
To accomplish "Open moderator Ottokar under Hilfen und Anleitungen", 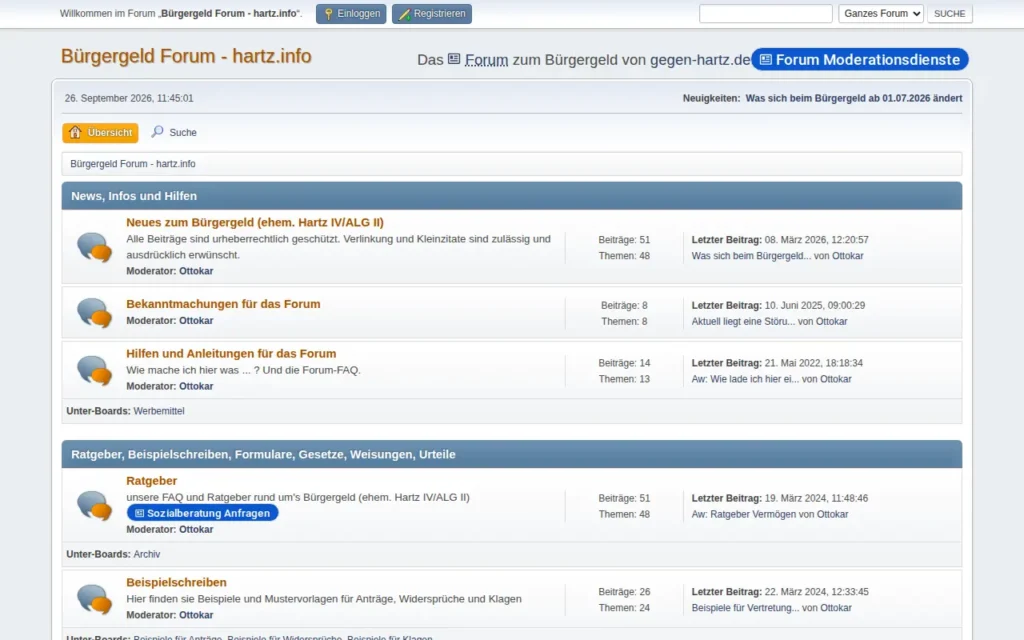I will pyautogui.click(x=196, y=386).
